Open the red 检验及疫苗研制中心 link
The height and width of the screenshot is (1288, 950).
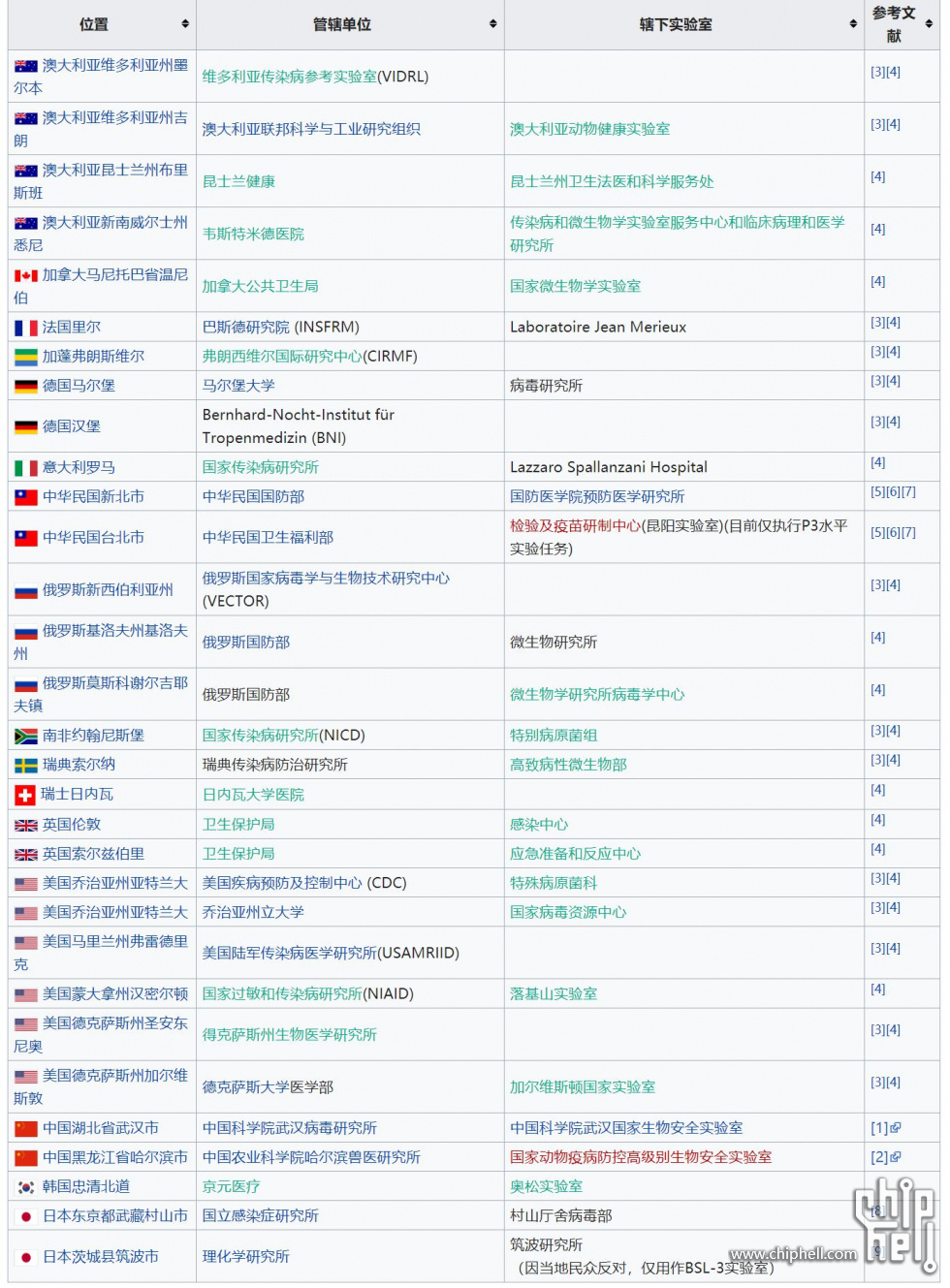576,525
